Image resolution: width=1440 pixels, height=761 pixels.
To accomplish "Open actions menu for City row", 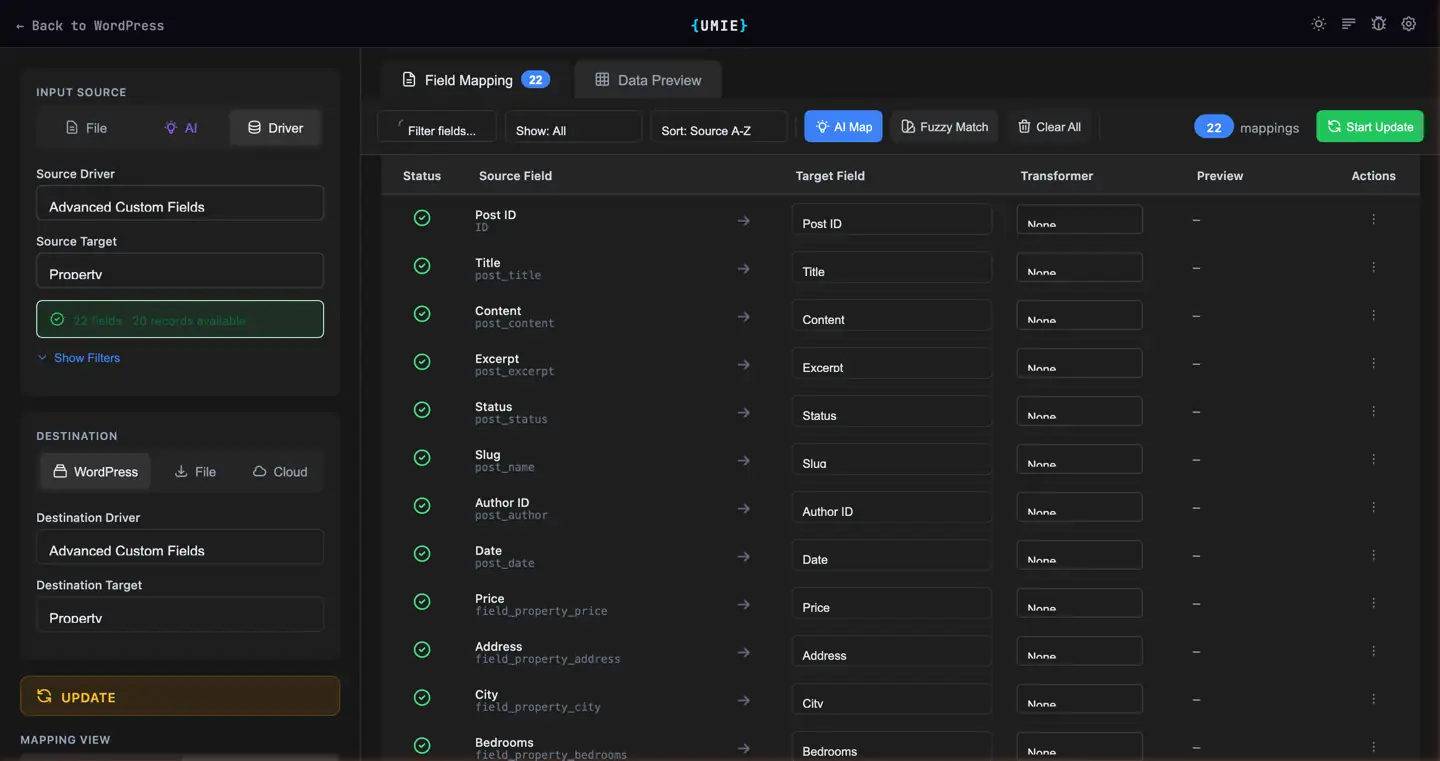I will click(1373, 699).
